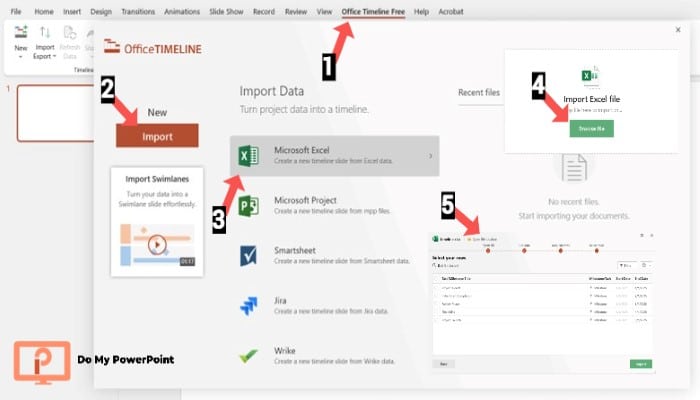Play the Import Swimlanes video
Screen dimensions: 700x400
point(157,245)
